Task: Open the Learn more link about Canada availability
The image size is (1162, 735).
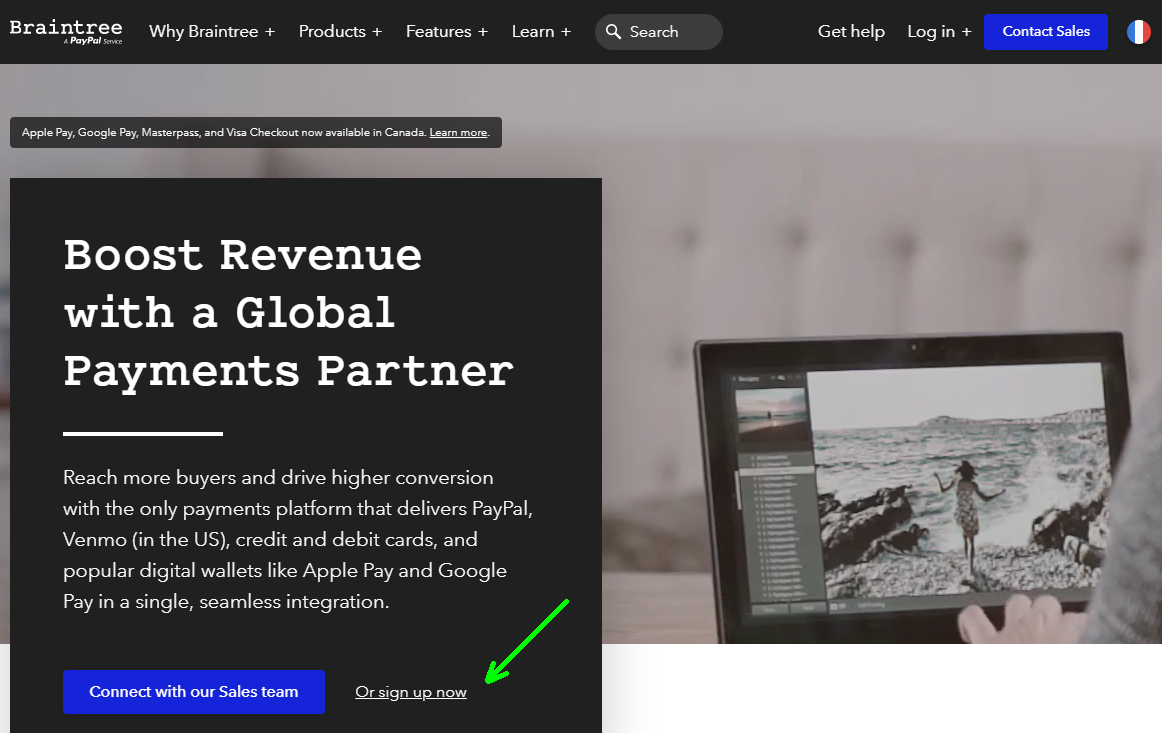Action: tap(458, 132)
